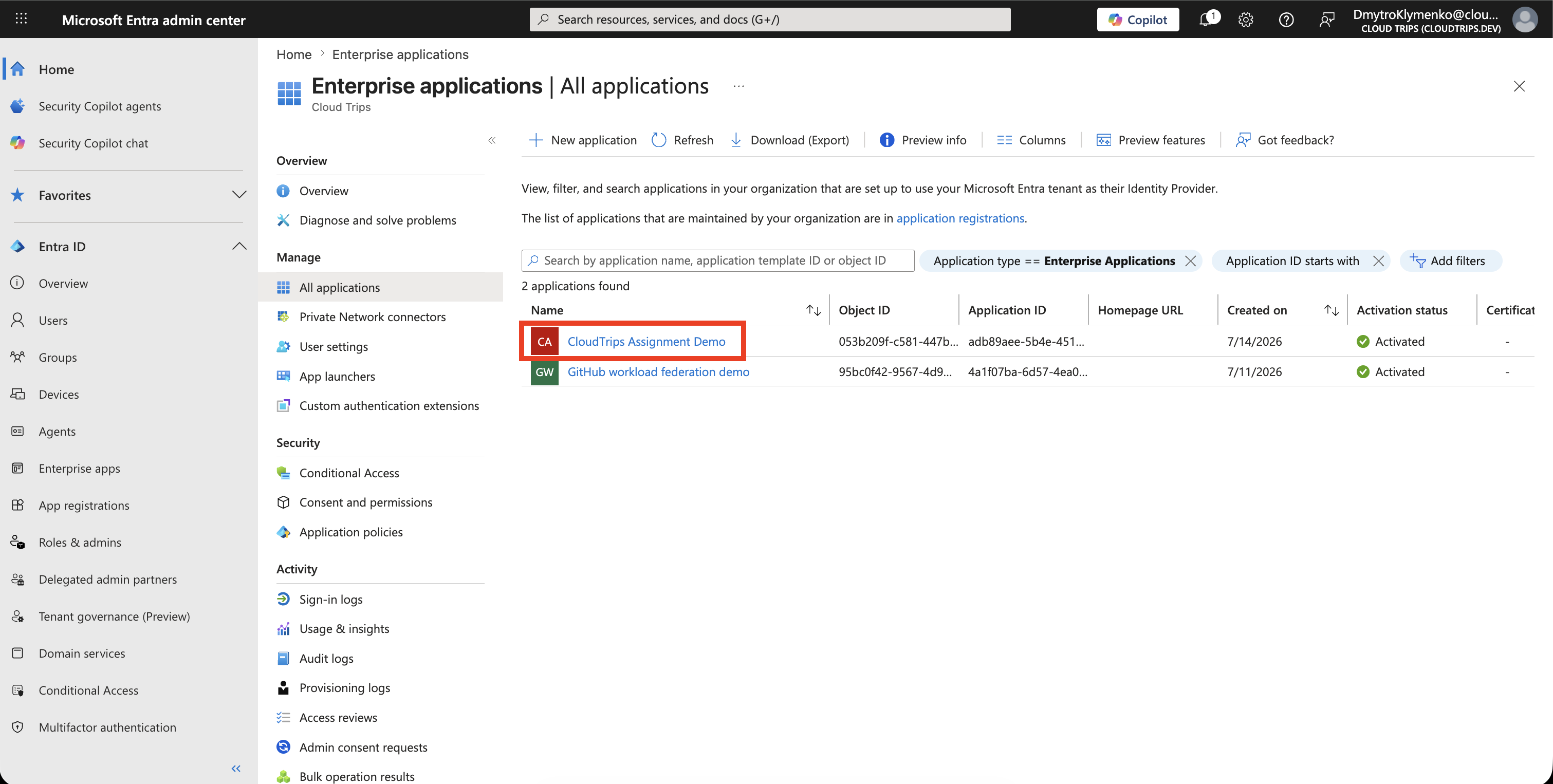The image size is (1553, 784).
Task: Open the app launcher waffle icon
Action: coord(21,18)
